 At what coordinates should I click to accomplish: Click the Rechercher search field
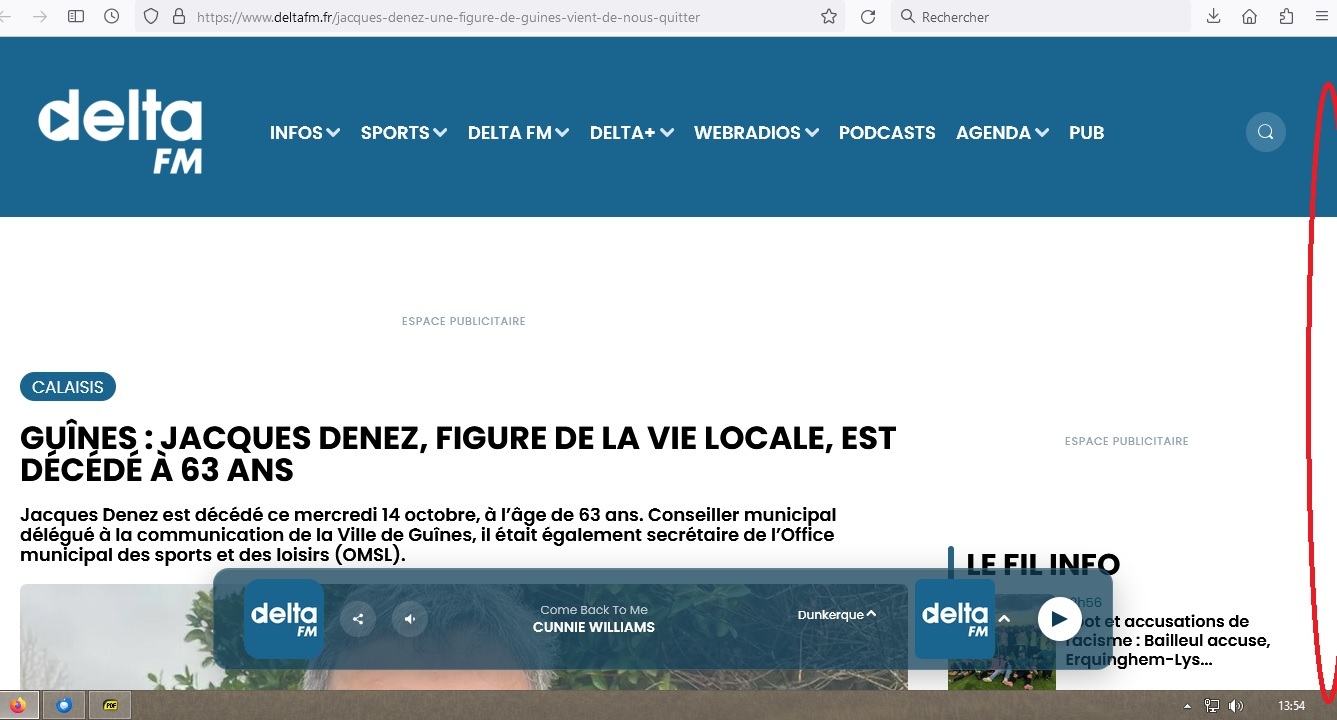1040,17
